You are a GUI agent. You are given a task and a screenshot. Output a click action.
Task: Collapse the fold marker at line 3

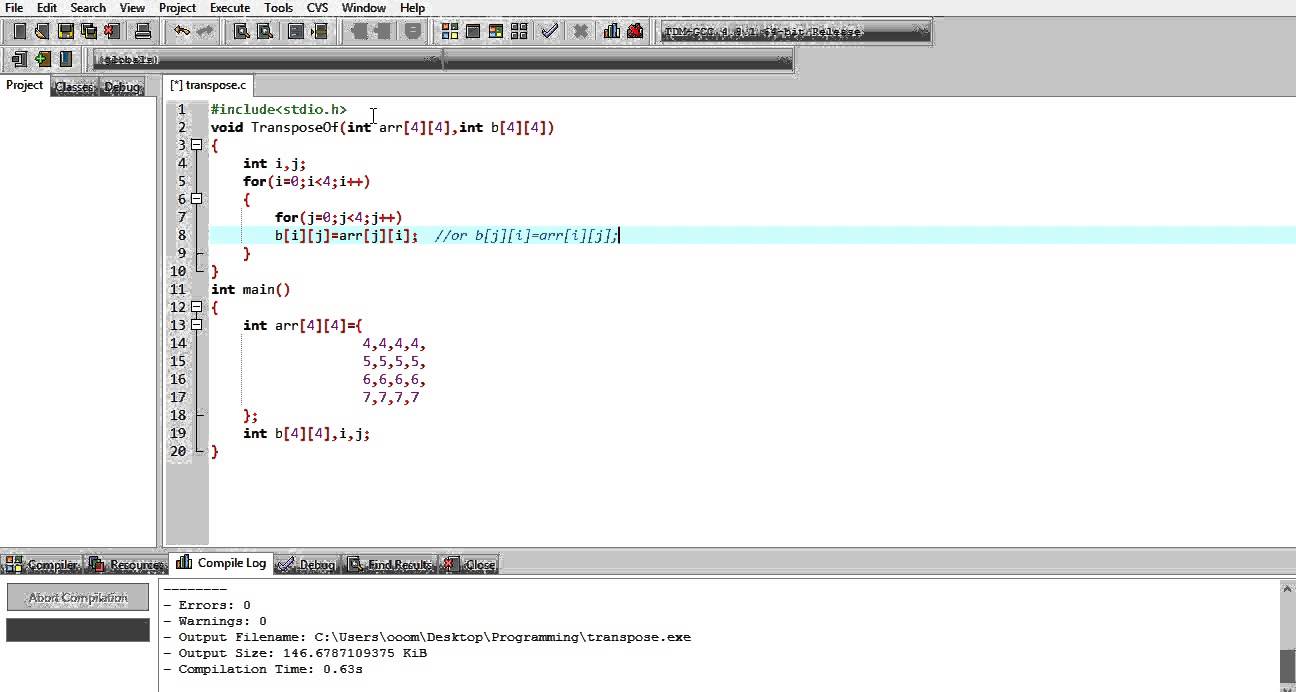[197, 145]
